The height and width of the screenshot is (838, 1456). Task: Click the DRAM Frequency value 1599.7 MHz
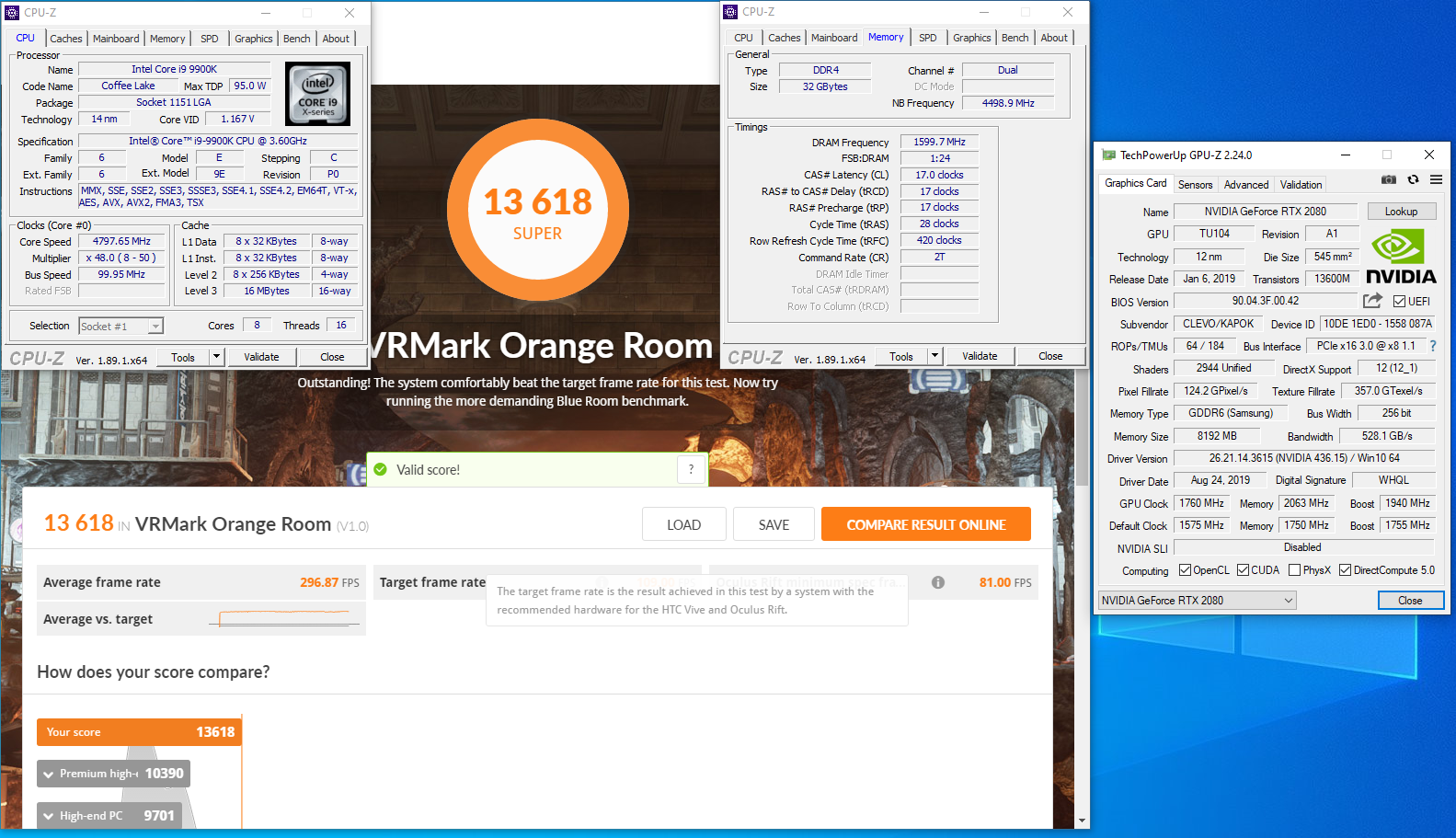(x=939, y=142)
